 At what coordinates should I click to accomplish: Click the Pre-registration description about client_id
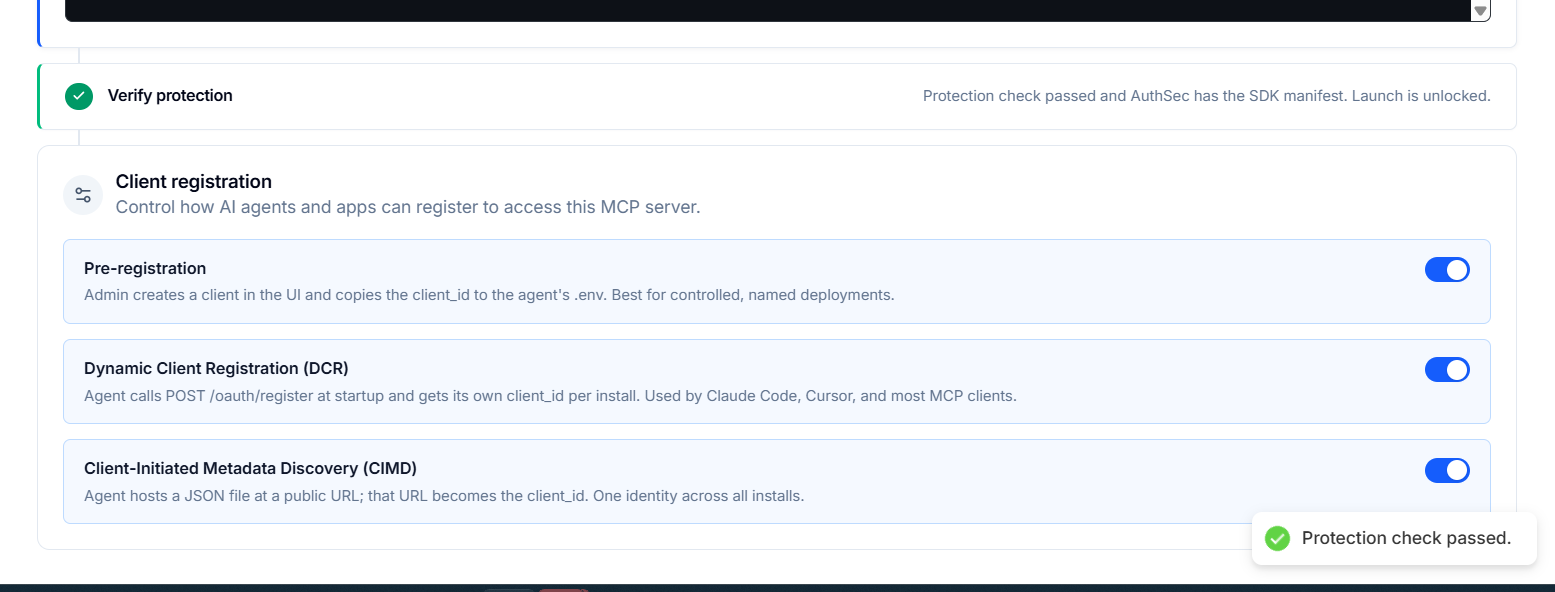coord(489,296)
